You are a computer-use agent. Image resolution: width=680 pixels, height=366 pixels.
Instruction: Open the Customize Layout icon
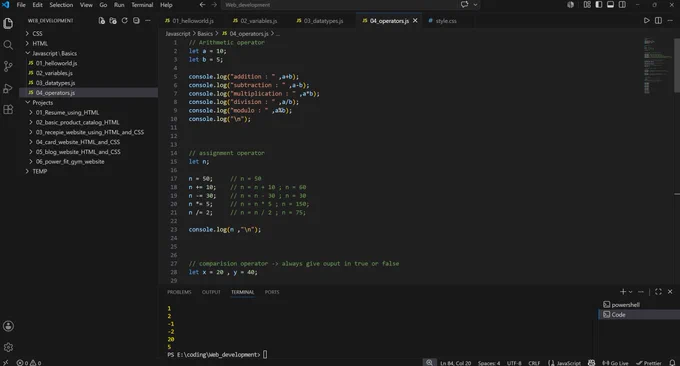coord(587,5)
